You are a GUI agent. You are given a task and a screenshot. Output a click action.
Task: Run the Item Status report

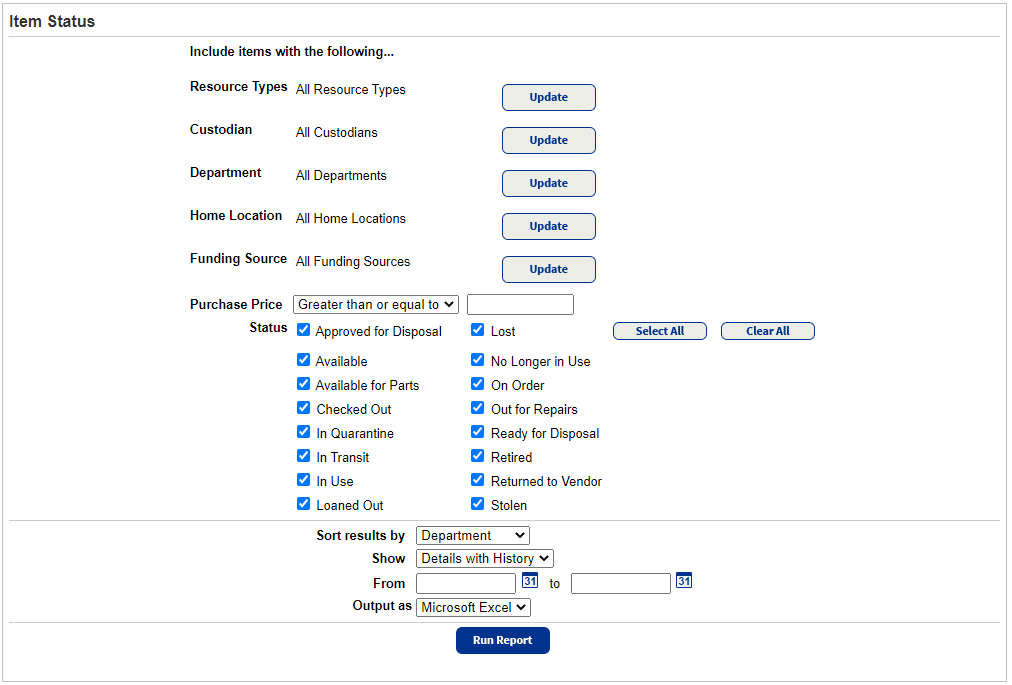tap(502, 640)
